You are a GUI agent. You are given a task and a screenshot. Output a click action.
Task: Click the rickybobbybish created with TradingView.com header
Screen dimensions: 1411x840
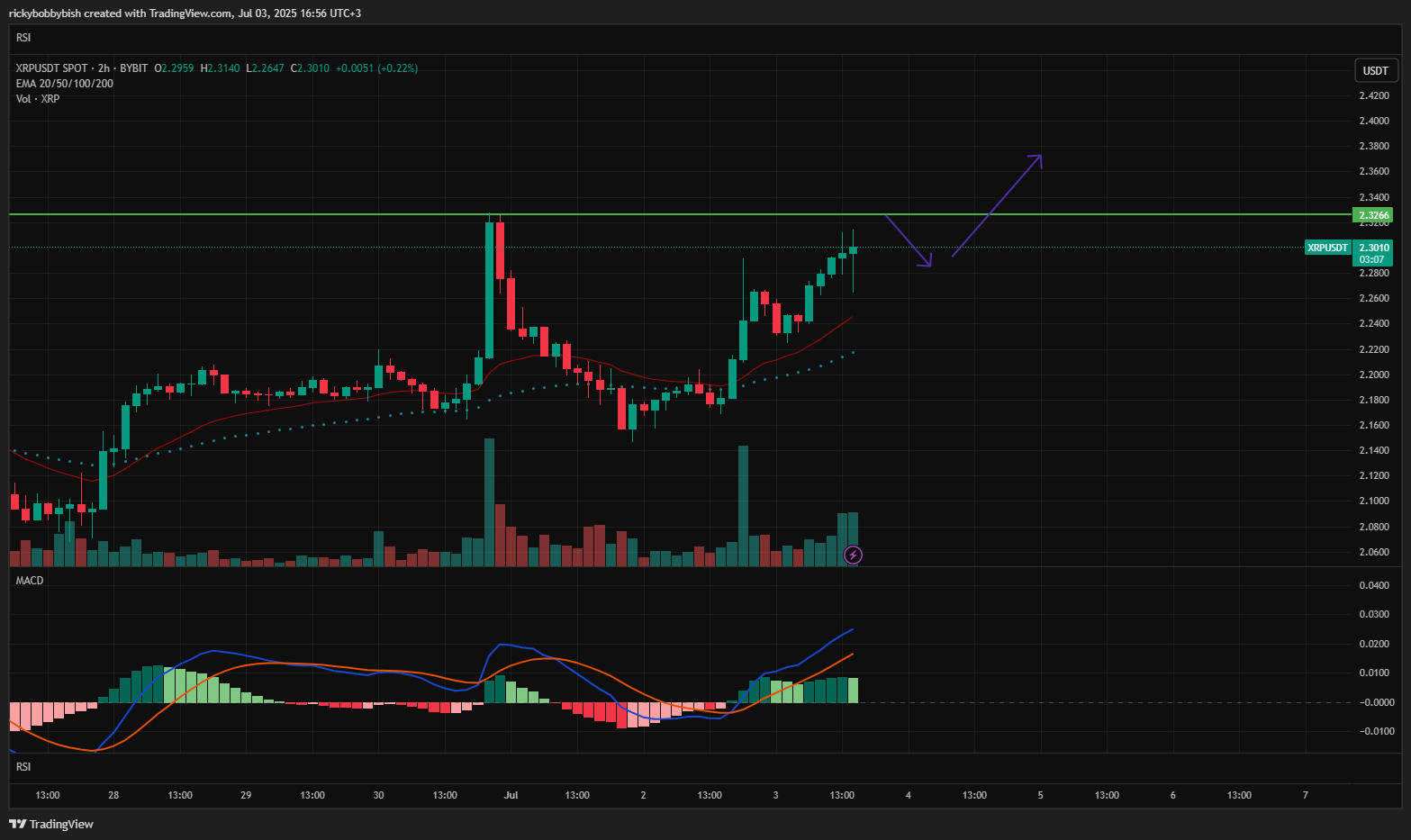185,14
